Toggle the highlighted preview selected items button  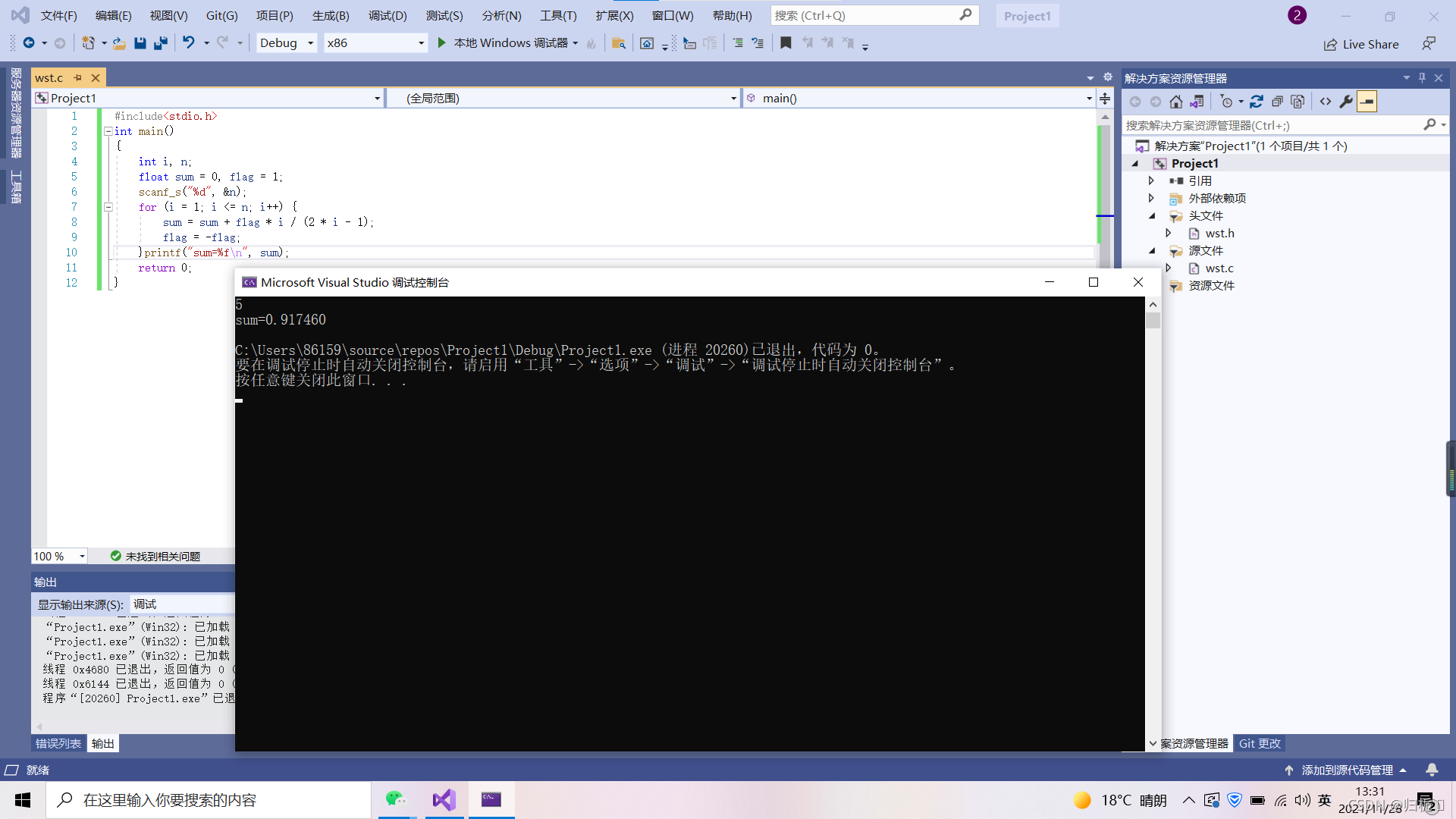coord(1367,102)
